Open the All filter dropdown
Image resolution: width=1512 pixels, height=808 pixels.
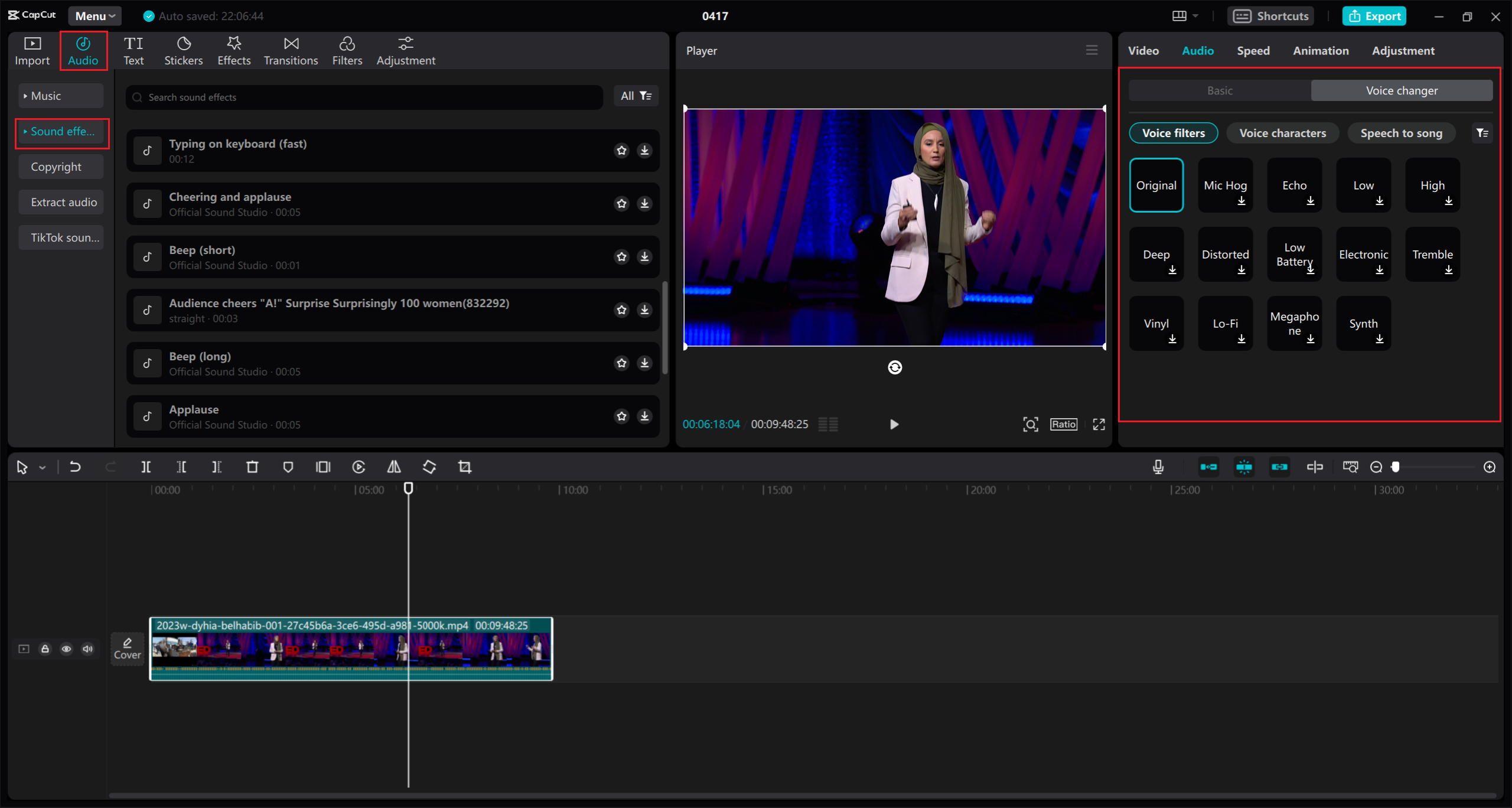pos(636,96)
